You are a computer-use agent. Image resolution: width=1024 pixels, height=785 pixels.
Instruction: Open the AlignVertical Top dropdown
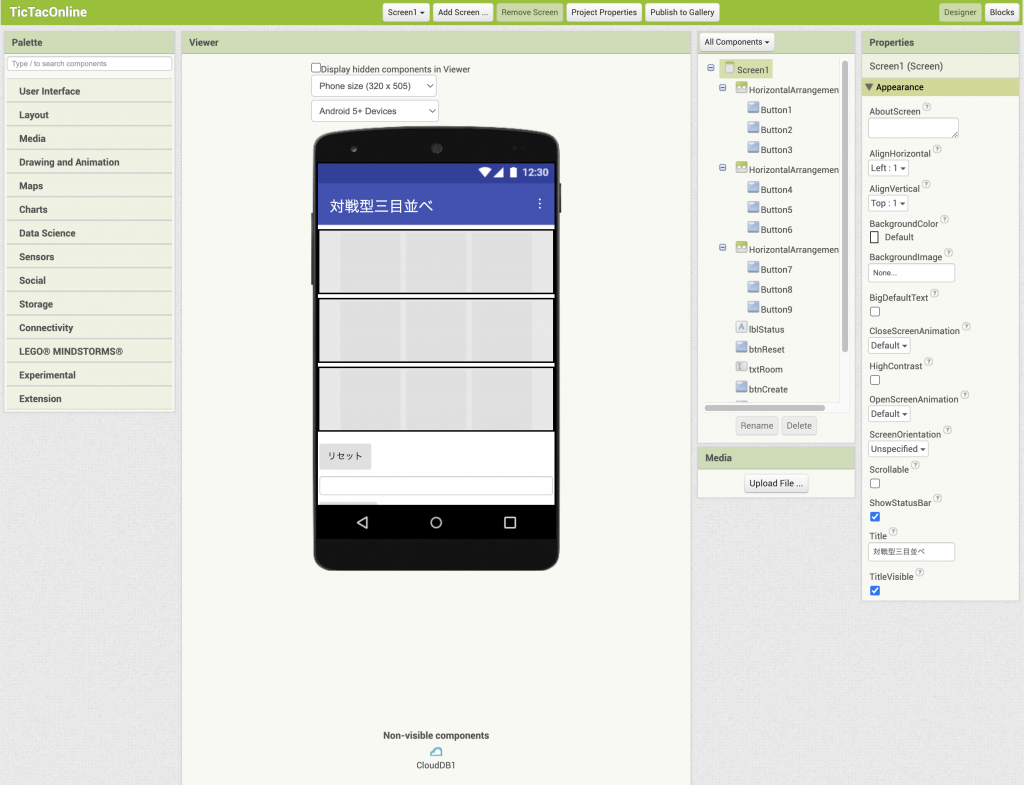point(888,203)
